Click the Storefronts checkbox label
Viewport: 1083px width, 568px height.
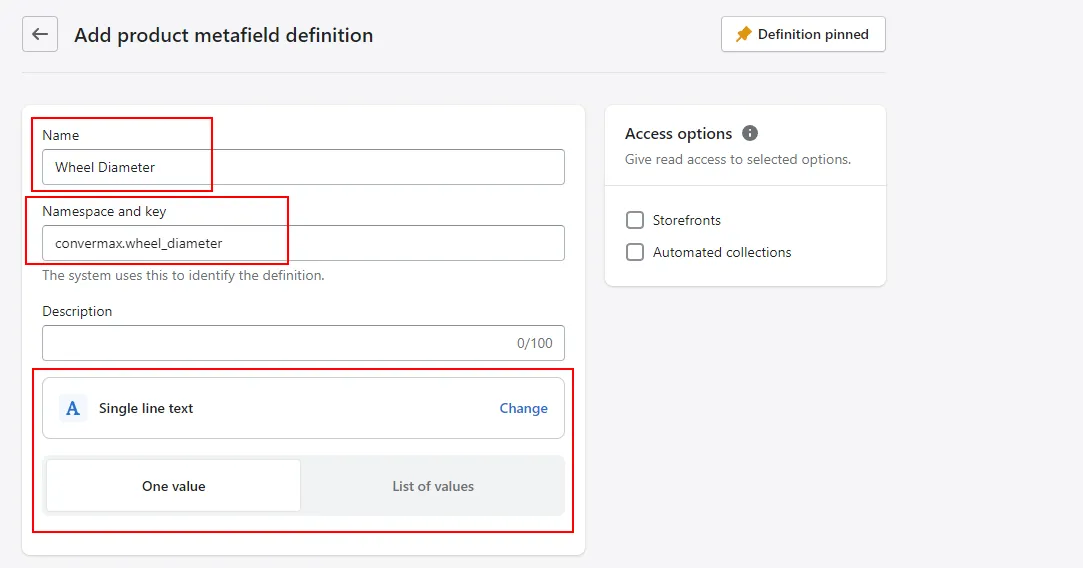click(x=687, y=220)
